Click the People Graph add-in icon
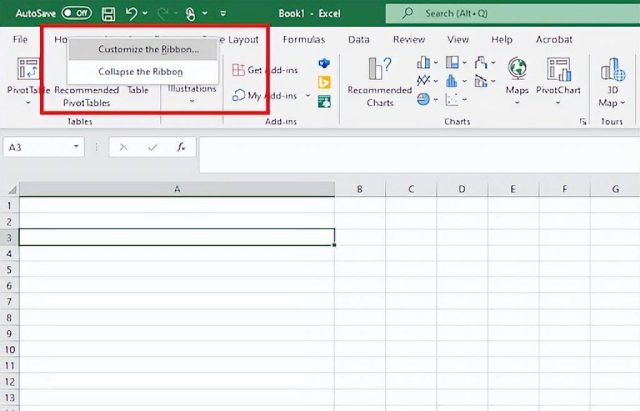The image size is (640, 411). pyautogui.click(x=324, y=101)
